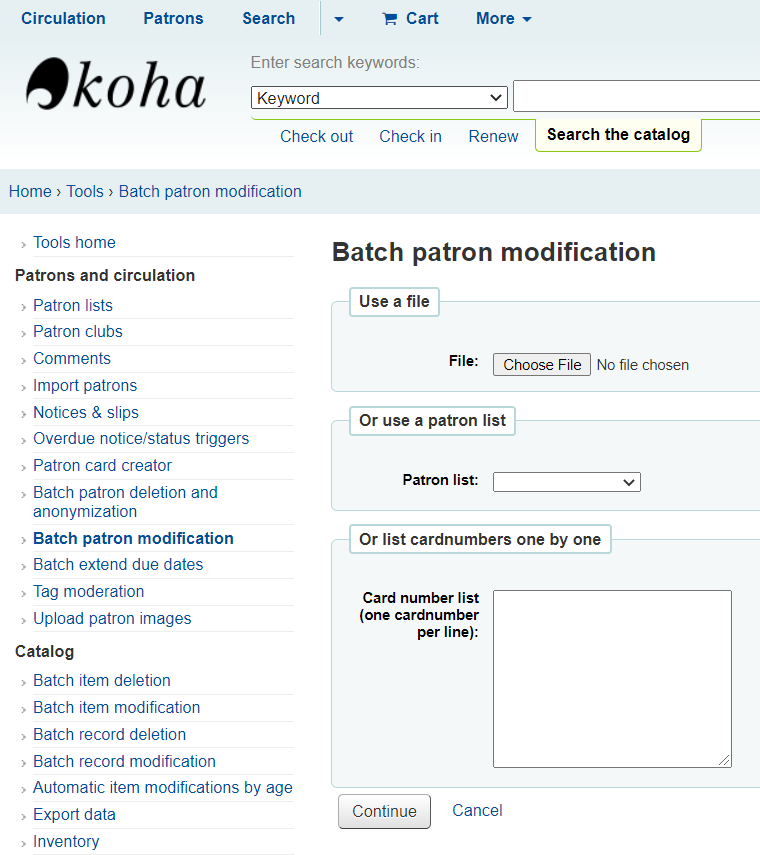Go to Tools in the breadcrumb
The width and height of the screenshot is (760, 855).
[85, 191]
